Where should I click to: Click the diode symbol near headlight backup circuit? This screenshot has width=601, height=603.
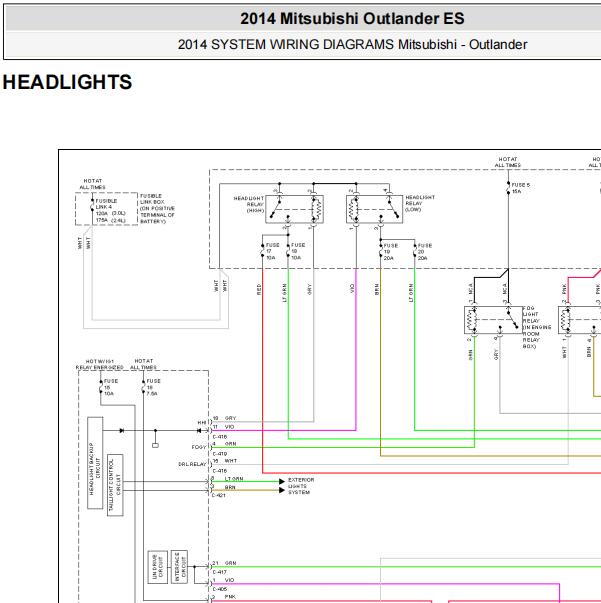pyautogui.click(x=122, y=431)
